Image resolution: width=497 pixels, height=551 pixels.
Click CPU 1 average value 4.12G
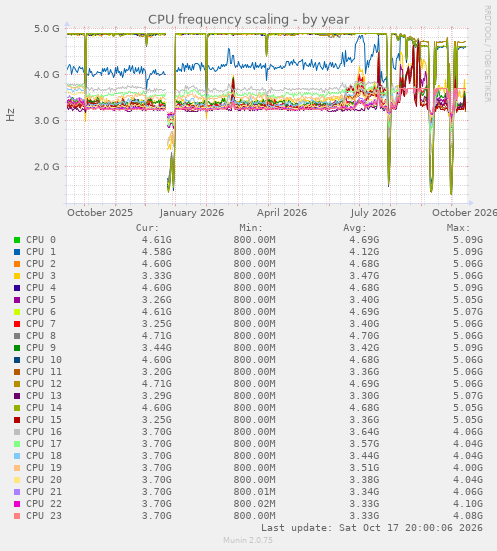[364, 252]
